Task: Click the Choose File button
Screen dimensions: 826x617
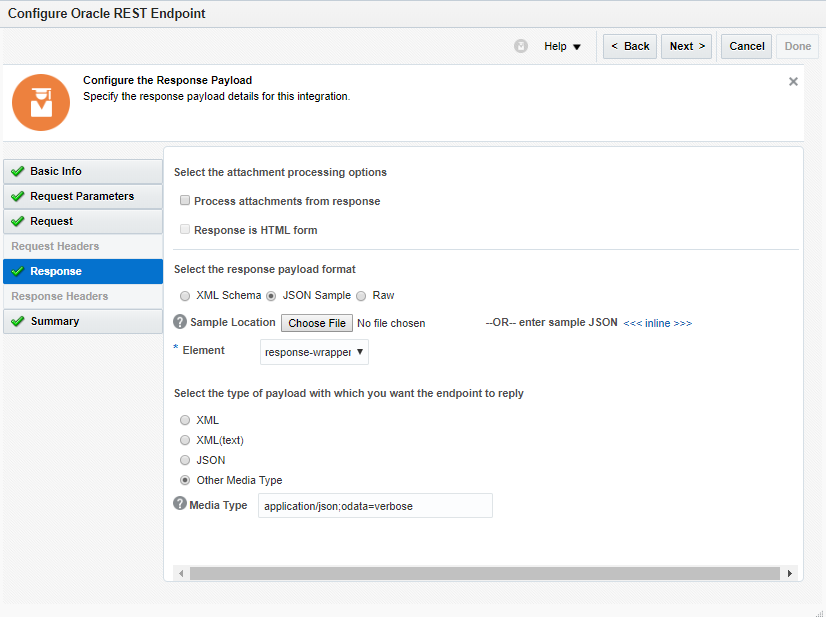Action: pyautogui.click(x=317, y=323)
